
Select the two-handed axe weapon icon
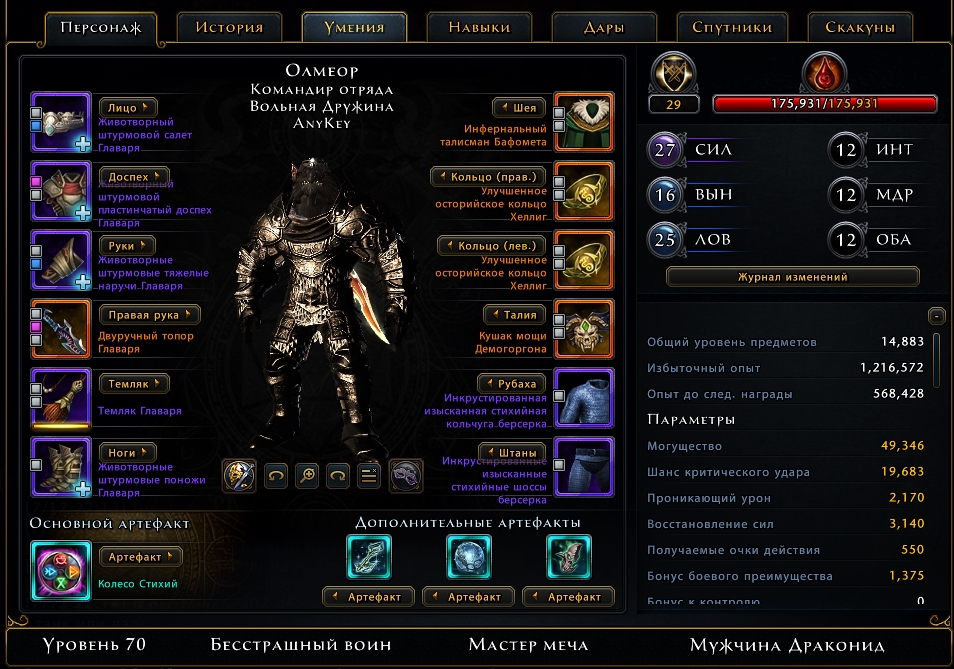click(x=61, y=329)
